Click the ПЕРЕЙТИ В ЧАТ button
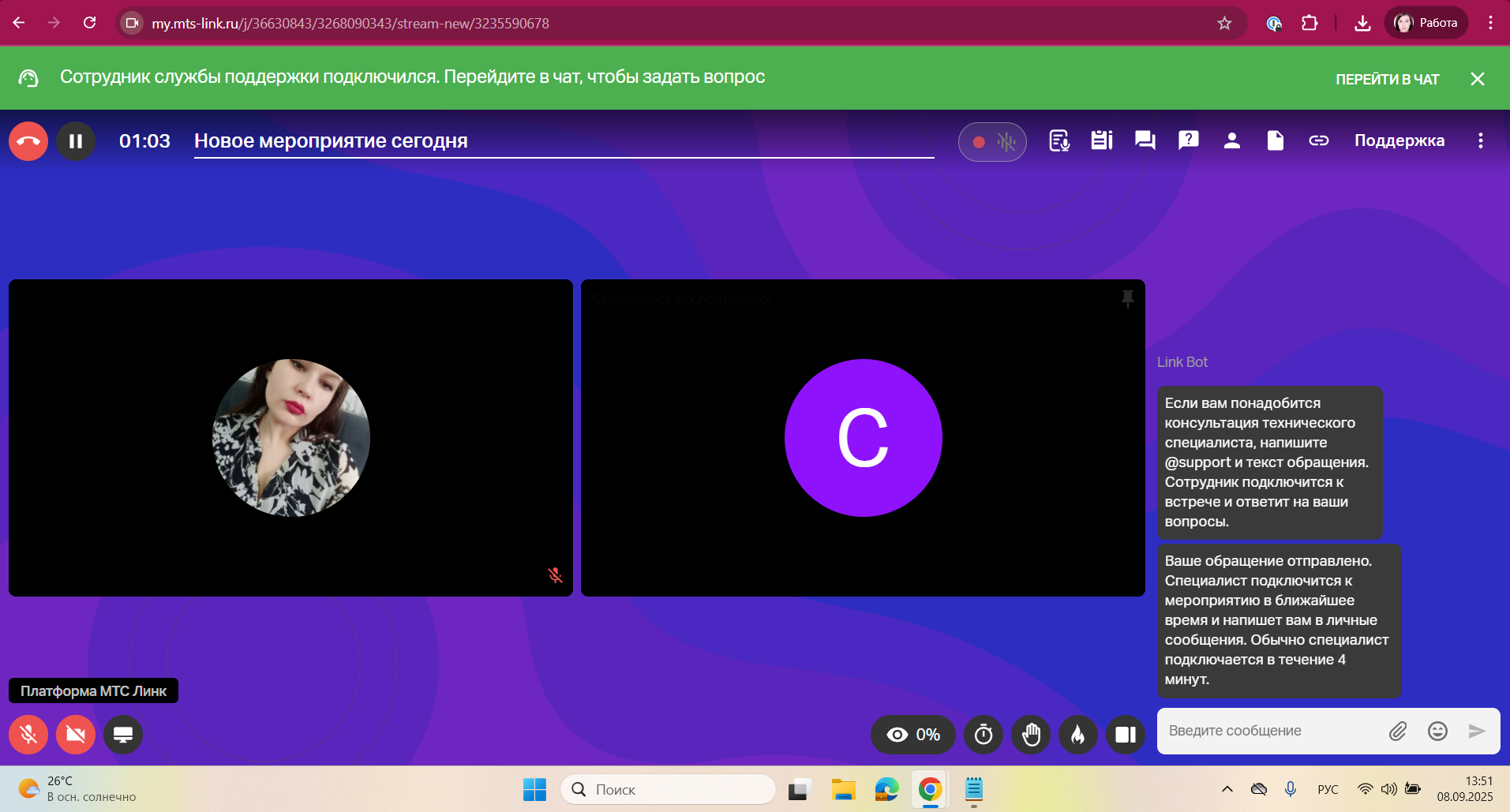1510x812 pixels. [1387, 79]
